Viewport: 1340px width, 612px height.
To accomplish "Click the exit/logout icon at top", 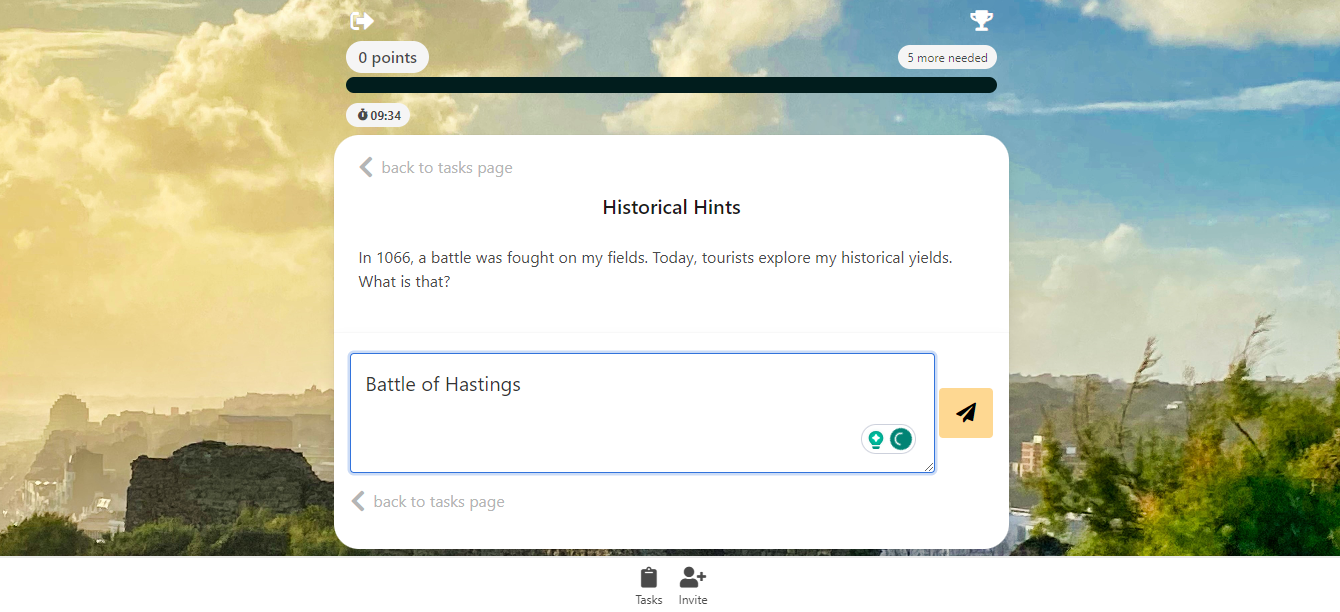I will 361,21.
